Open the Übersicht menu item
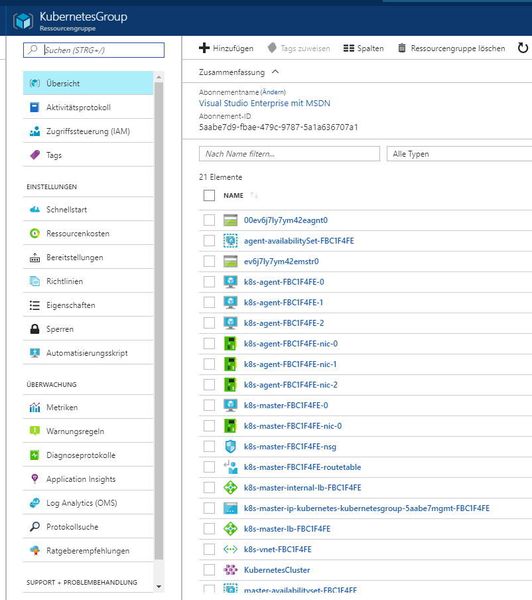 (88, 83)
